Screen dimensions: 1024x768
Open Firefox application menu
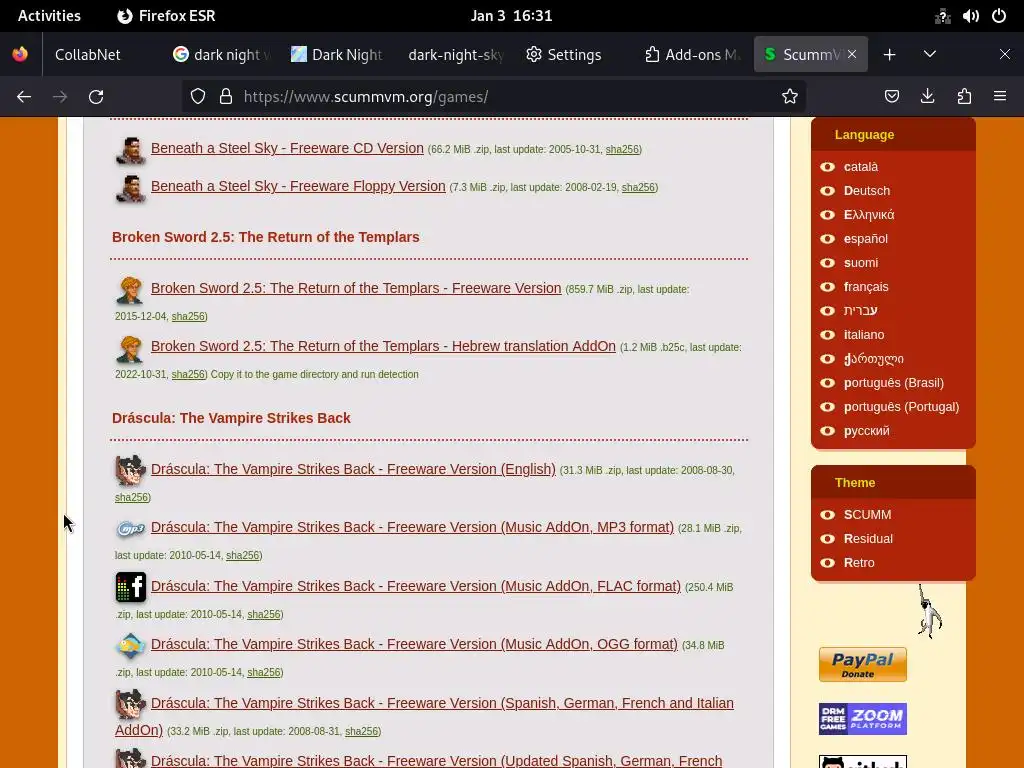[x=1000, y=97]
